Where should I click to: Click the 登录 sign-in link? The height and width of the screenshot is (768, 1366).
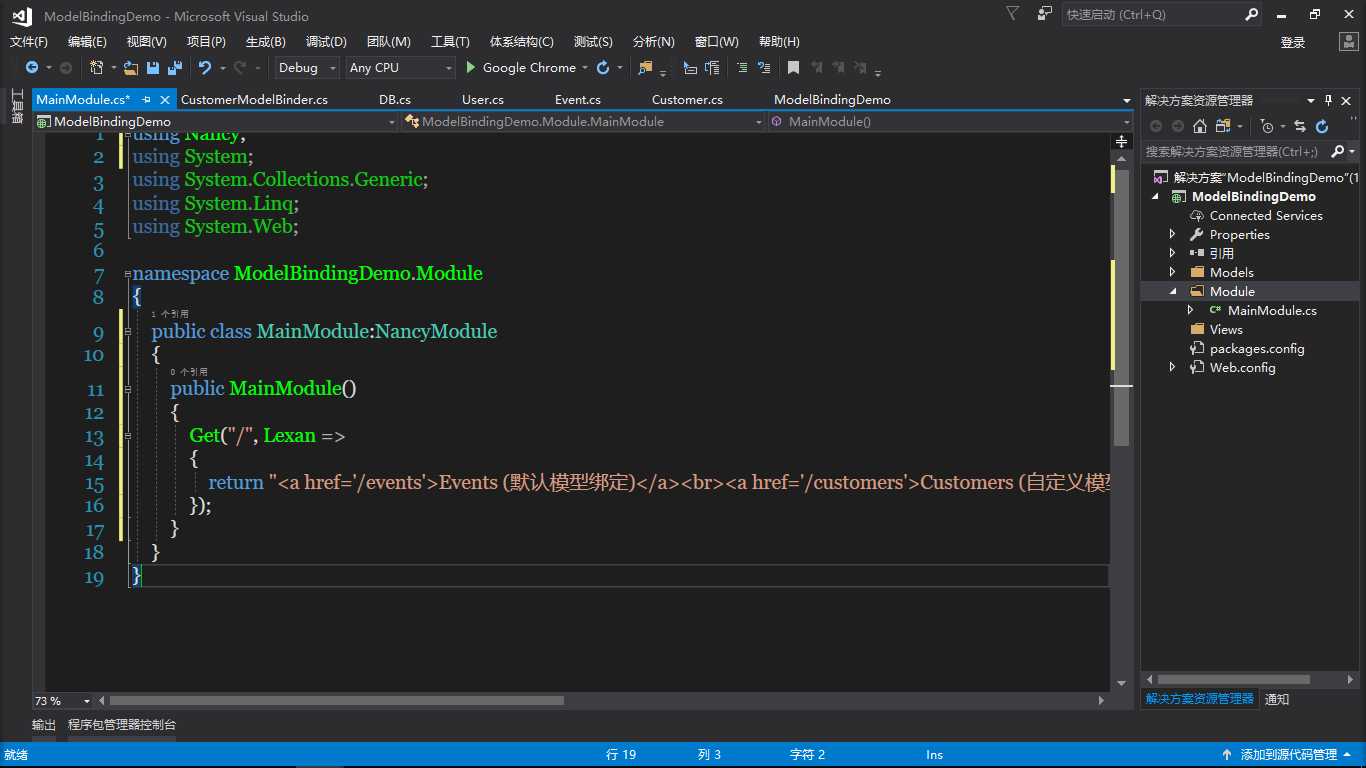click(1293, 42)
